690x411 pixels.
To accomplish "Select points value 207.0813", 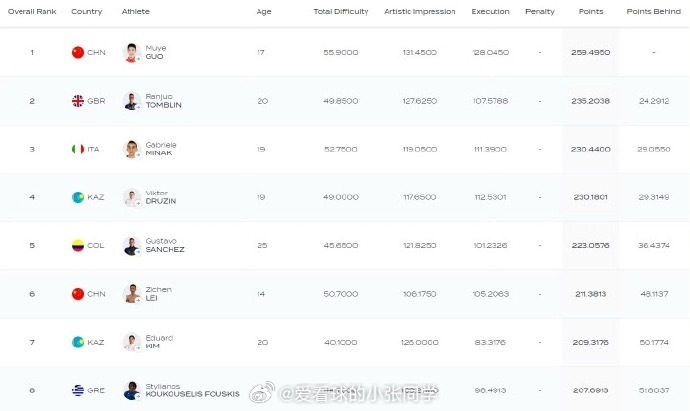I will click(x=591, y=390).
